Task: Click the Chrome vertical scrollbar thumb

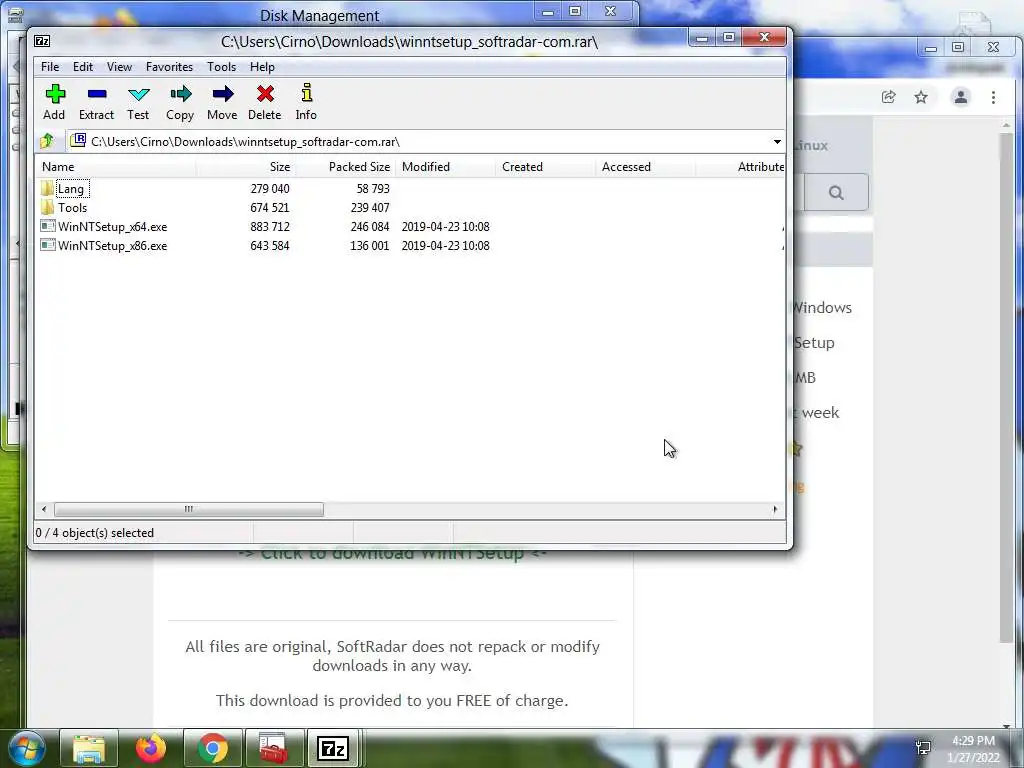Action: coord(1006,387)
